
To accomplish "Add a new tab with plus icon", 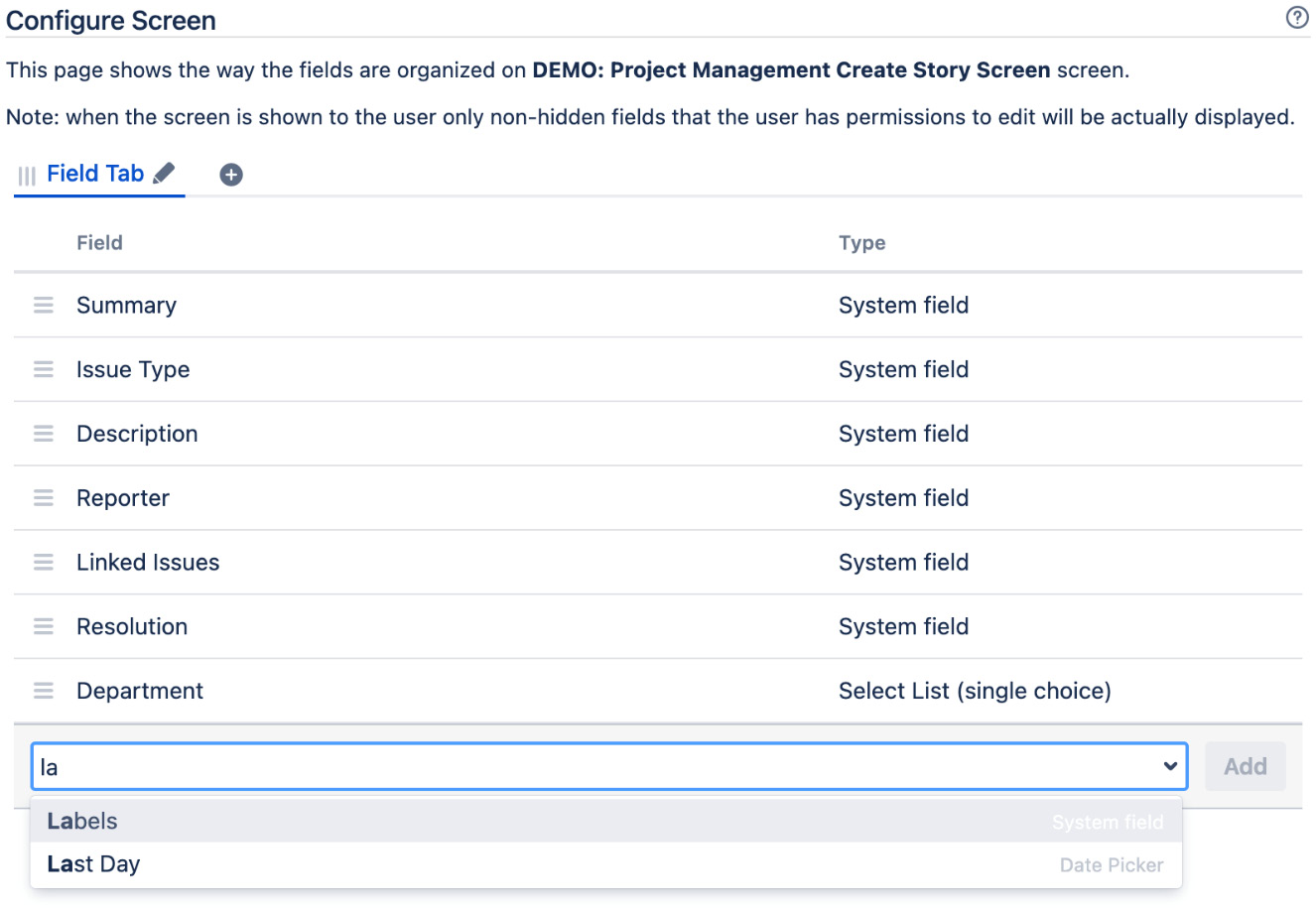I will (x=231, y=175).
